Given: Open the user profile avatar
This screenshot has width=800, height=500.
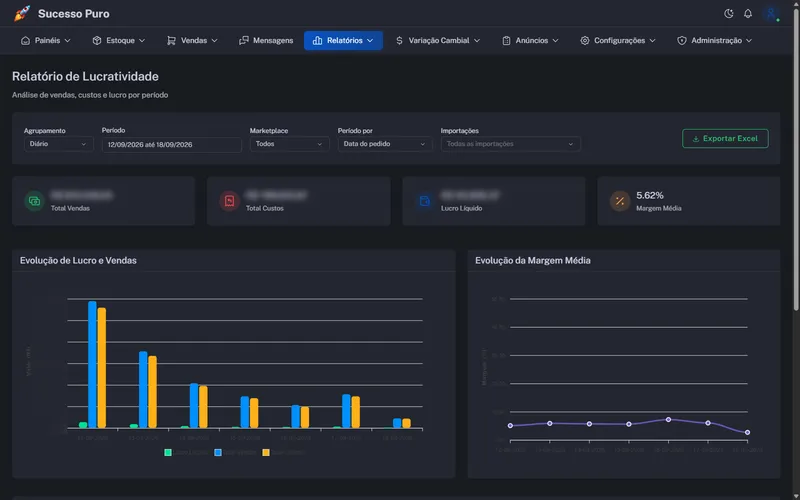Looking at the screenshot, I should click(x=771, y=14).
